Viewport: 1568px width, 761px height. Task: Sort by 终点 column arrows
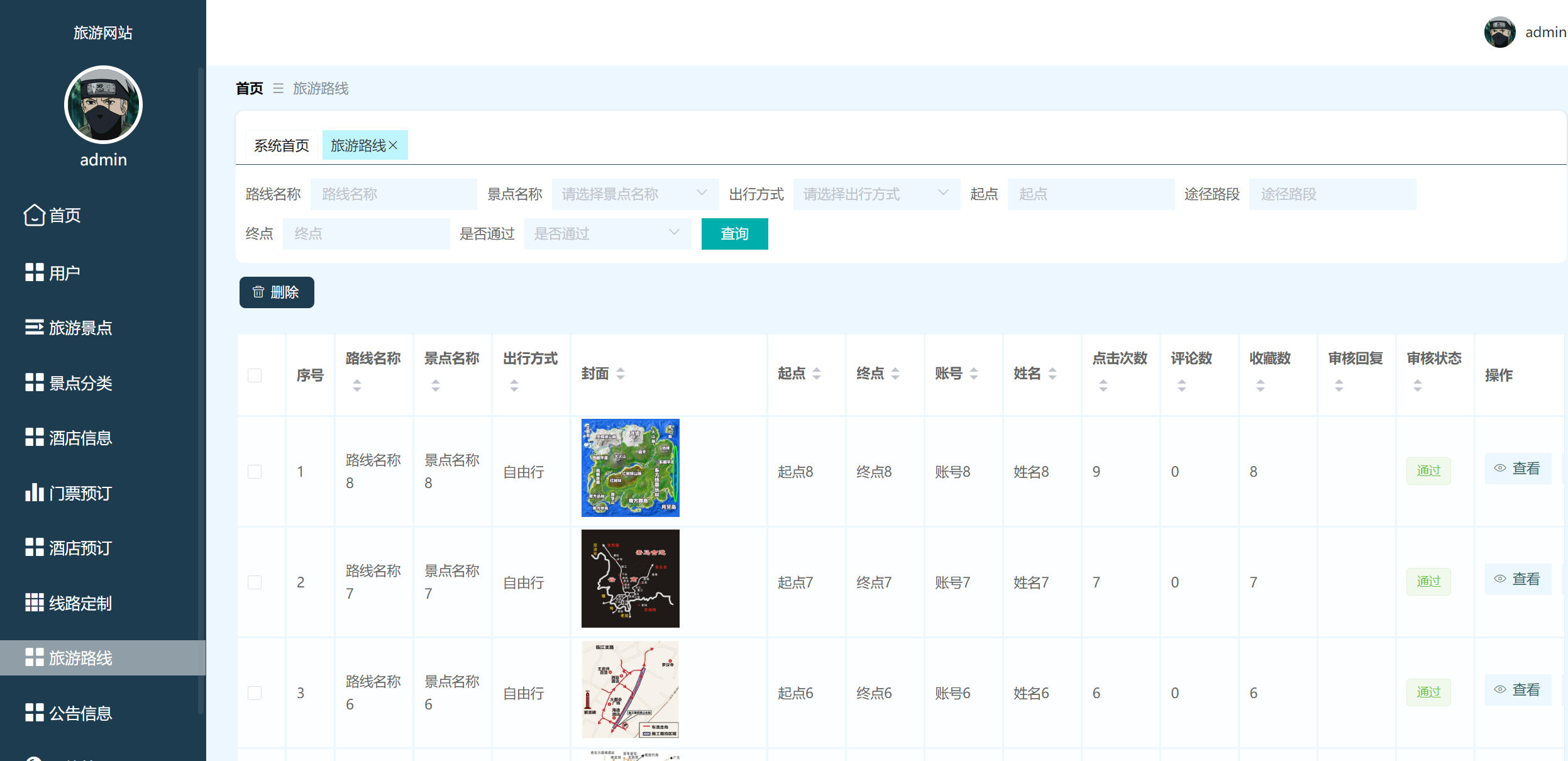pos(895,374)
